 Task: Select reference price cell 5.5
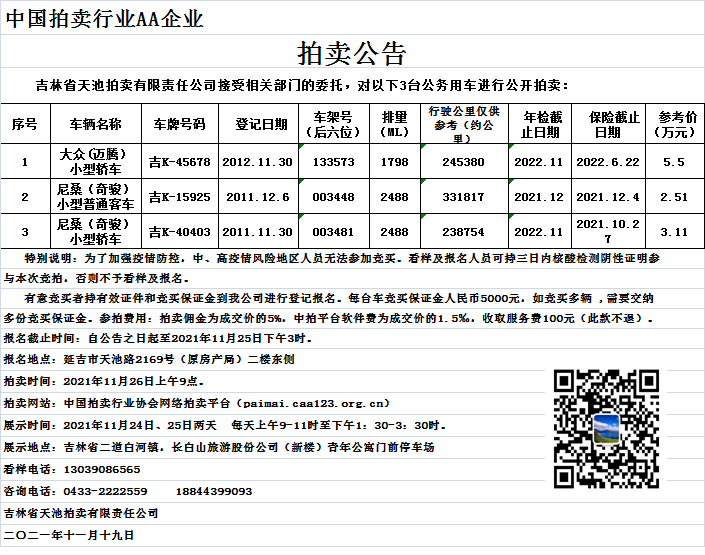point(675,161)
